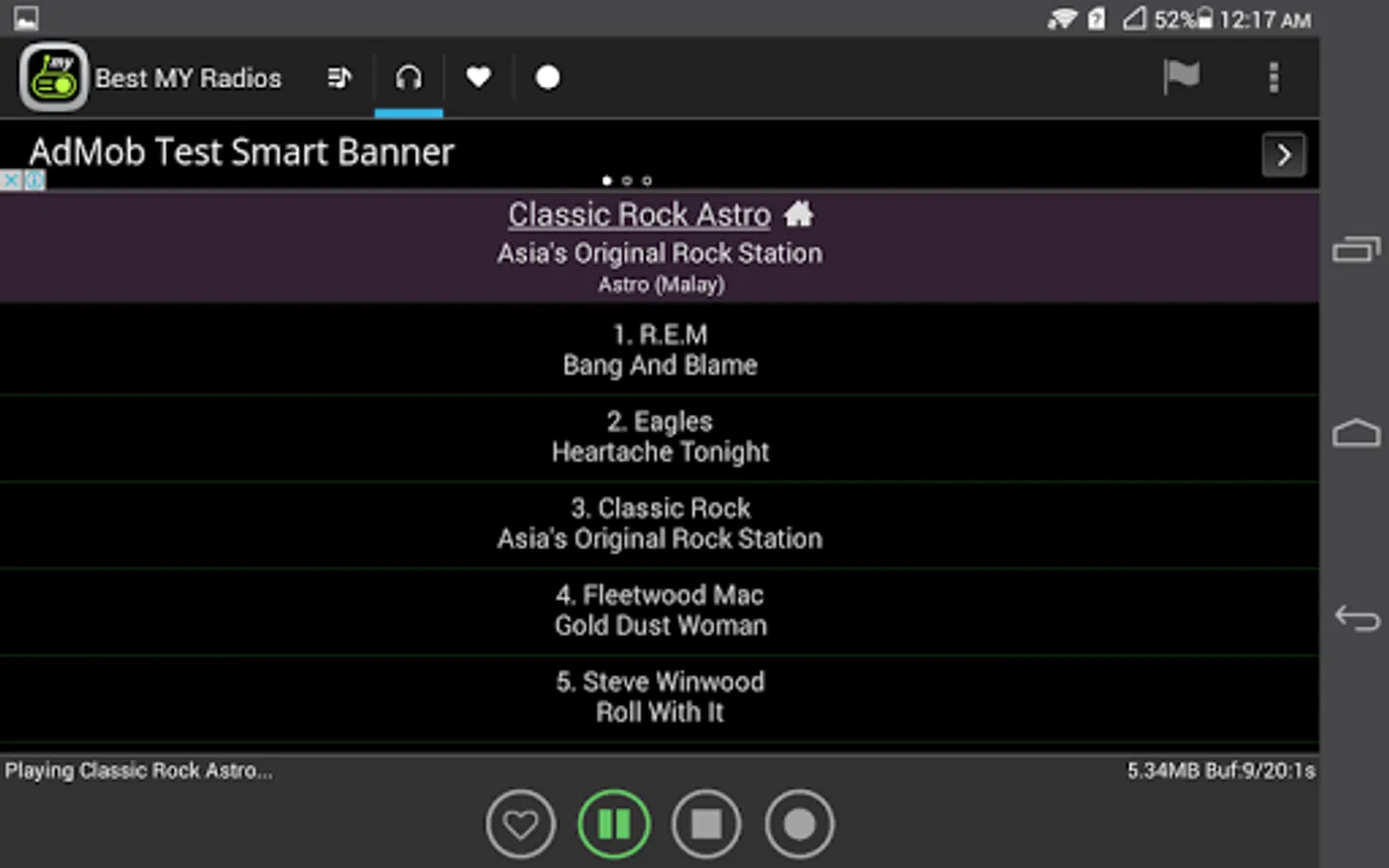Open the Classic Rock Astro station link

[640, 214]
